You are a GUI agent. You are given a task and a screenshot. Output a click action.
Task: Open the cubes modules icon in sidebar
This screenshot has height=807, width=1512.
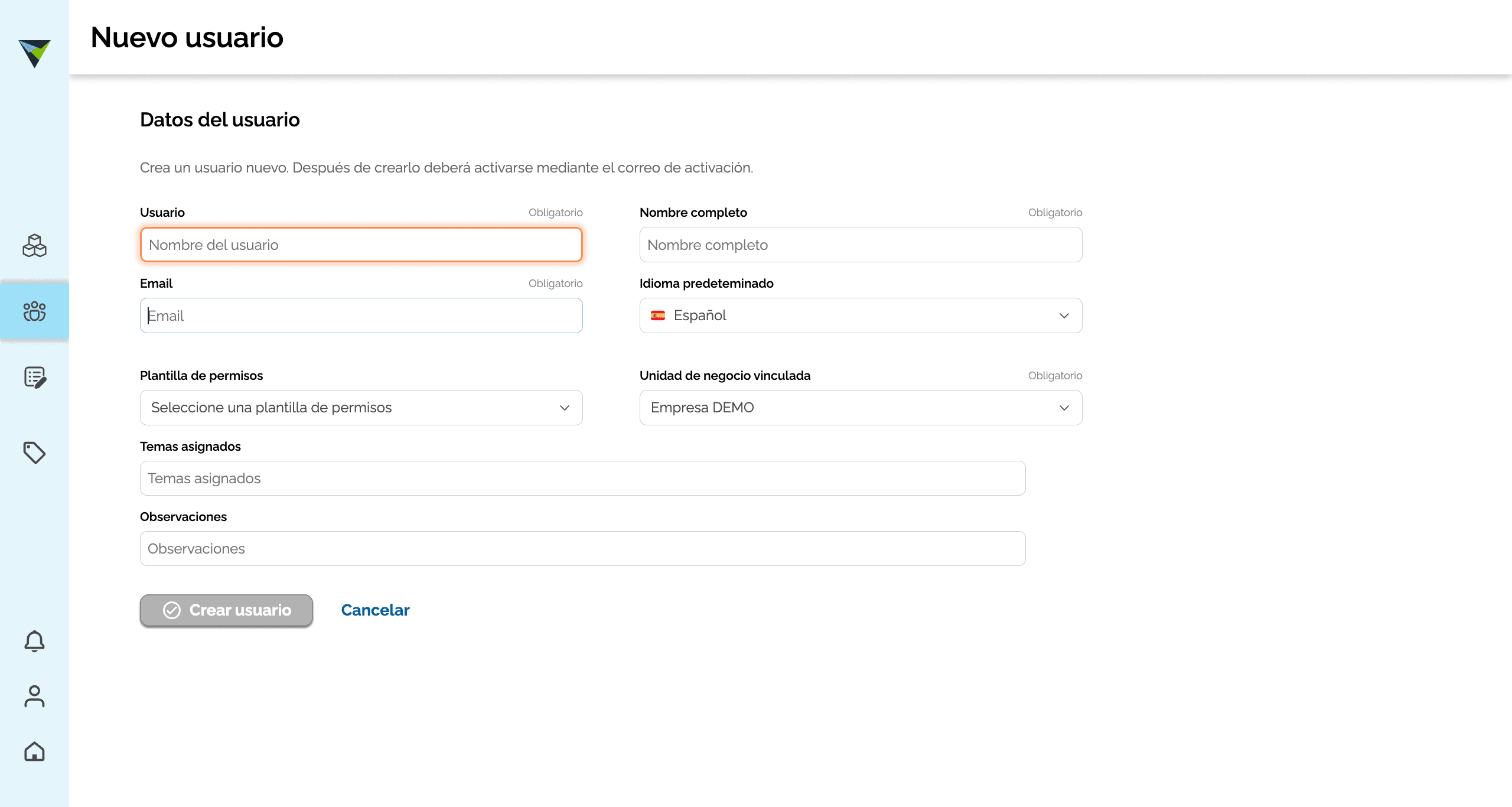click(x=34, y=245)
